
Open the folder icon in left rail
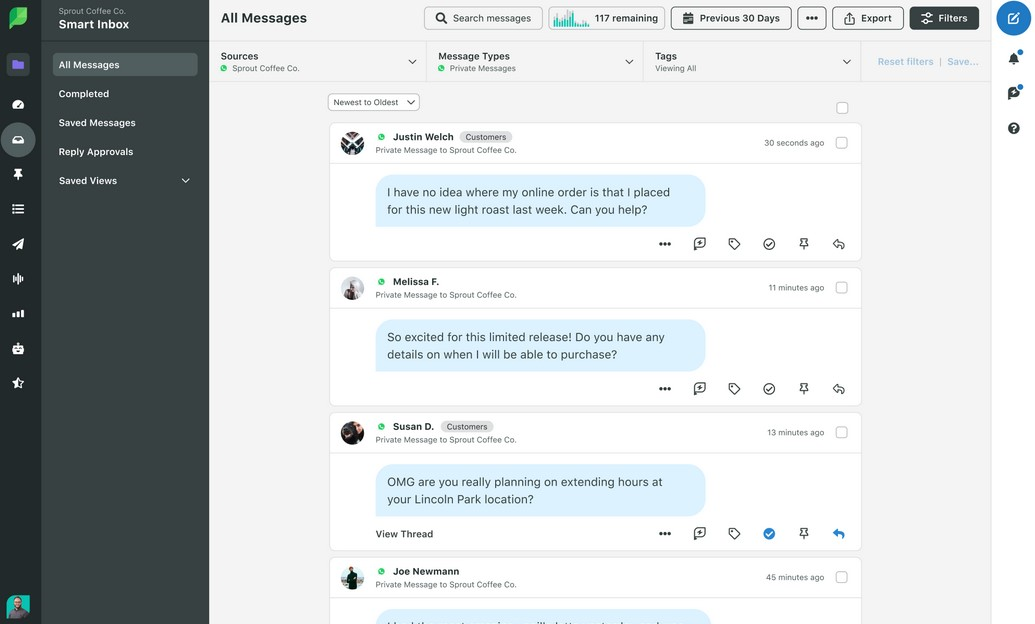click(x=18, y=65)
